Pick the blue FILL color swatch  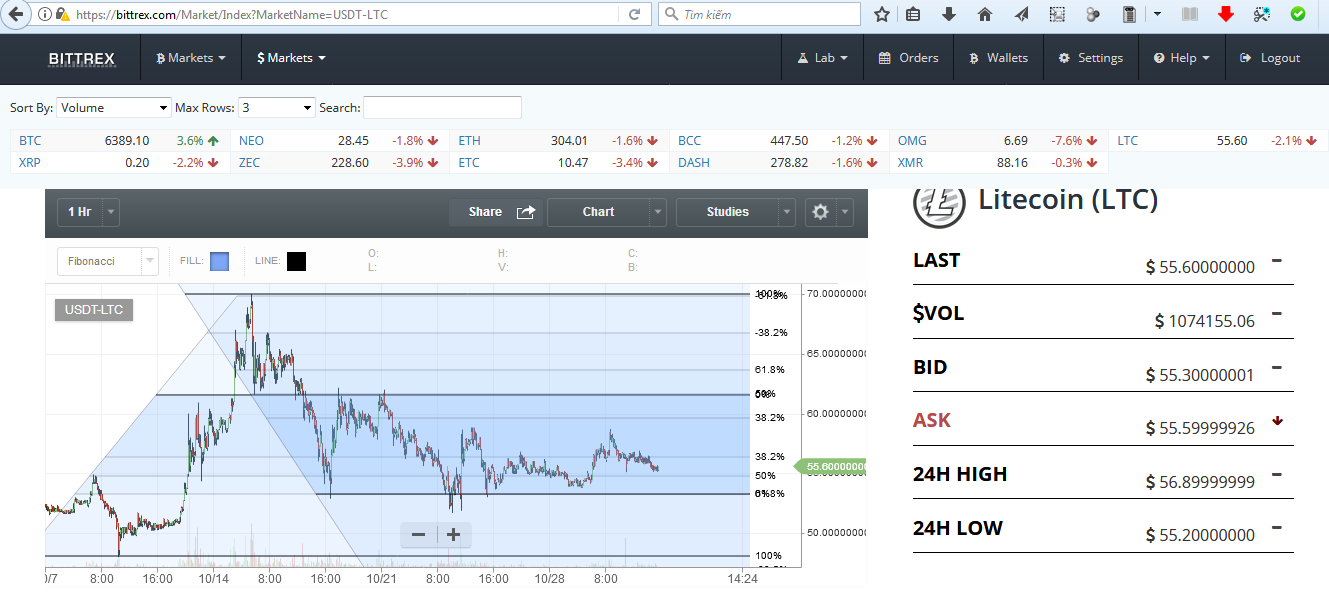click(x=219, y=262)
